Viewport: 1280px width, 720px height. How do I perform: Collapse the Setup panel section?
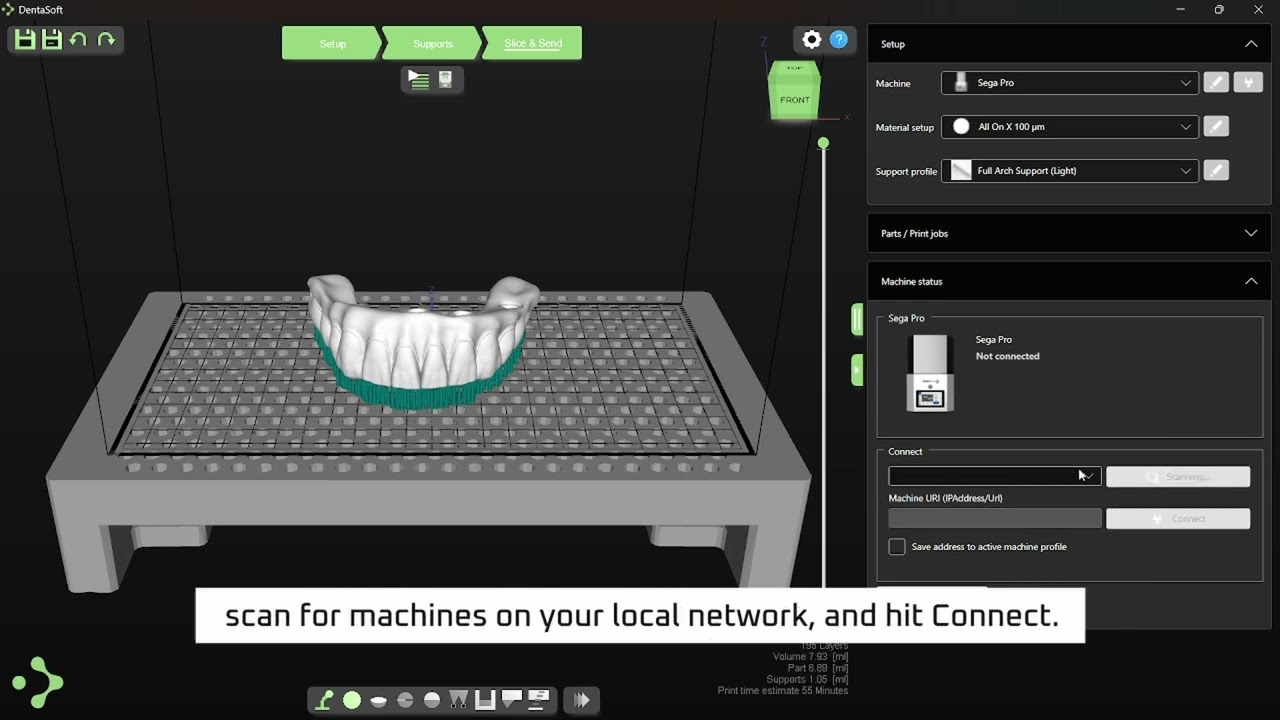[1250, 44]
